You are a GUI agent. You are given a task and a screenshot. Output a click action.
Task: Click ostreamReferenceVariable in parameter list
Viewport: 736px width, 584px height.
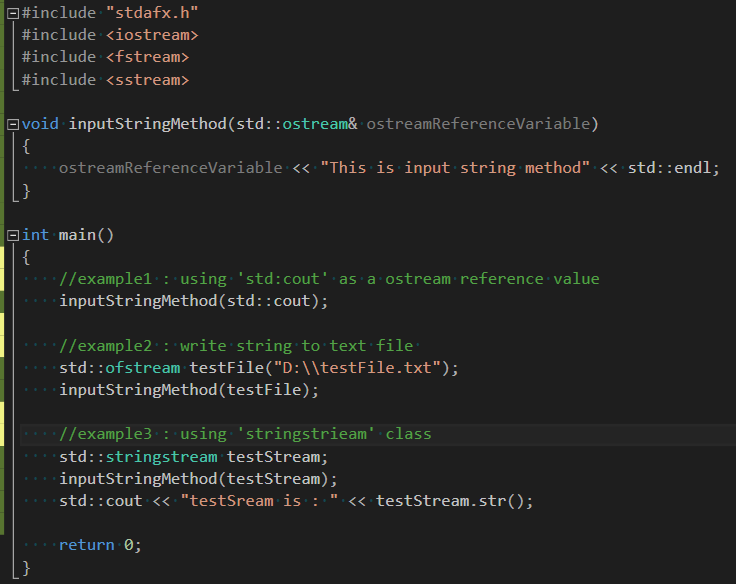point(478,124)
